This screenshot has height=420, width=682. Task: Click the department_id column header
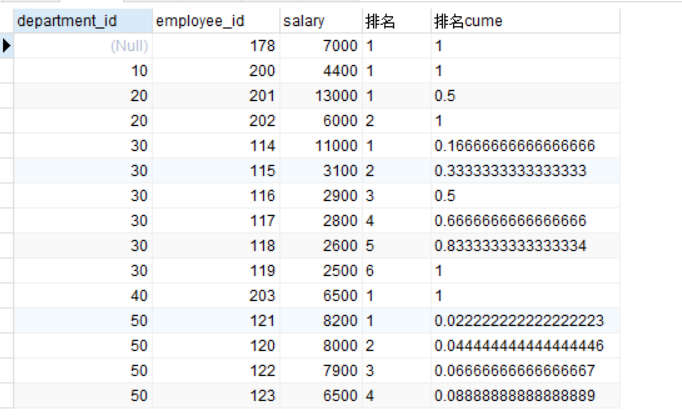tap(83, 21)
